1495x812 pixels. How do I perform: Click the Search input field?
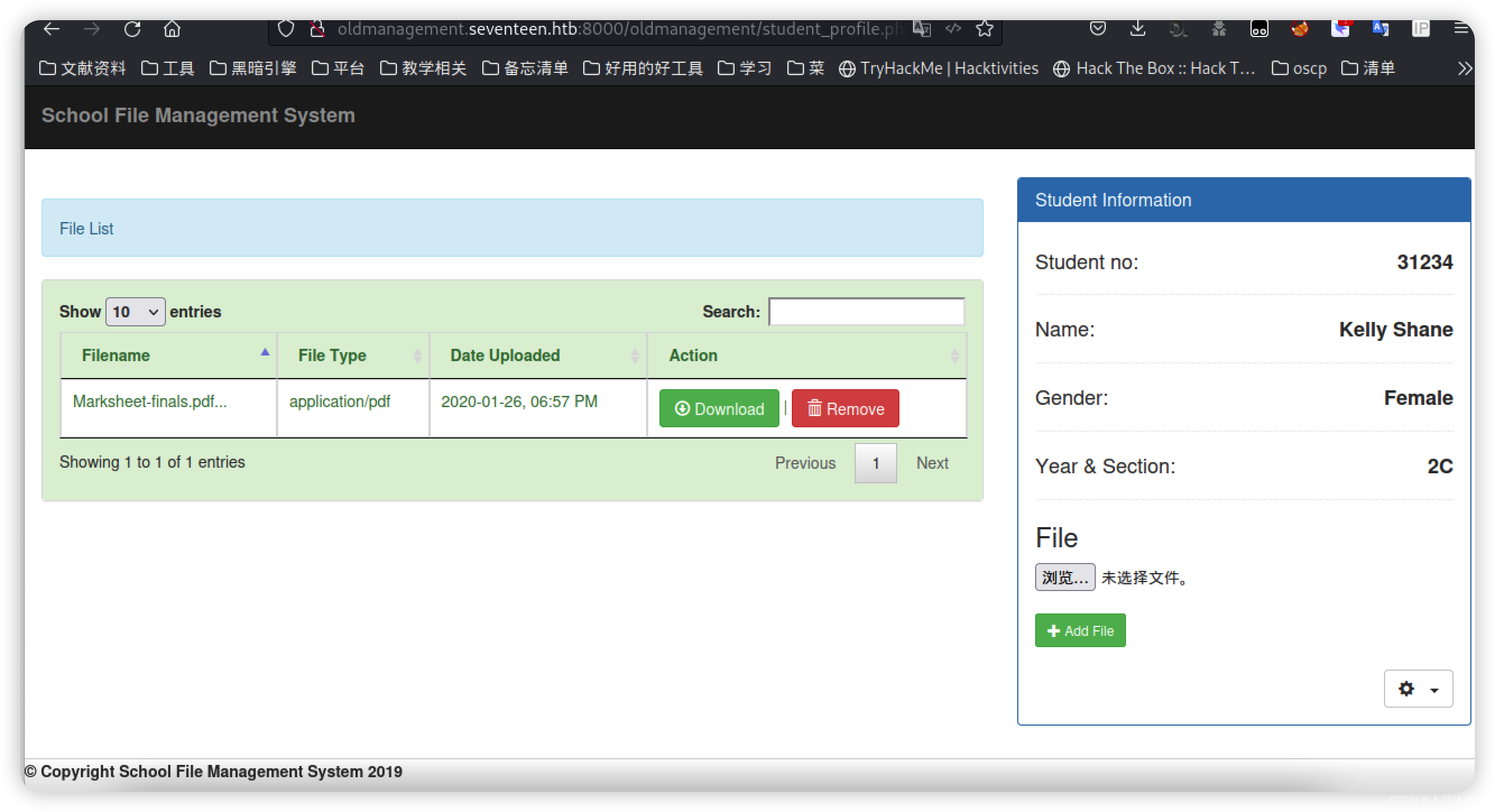867,311
